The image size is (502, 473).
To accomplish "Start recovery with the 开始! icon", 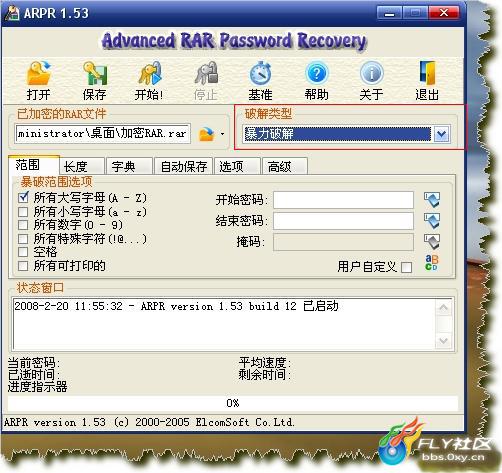I will [x=150, y=73].
